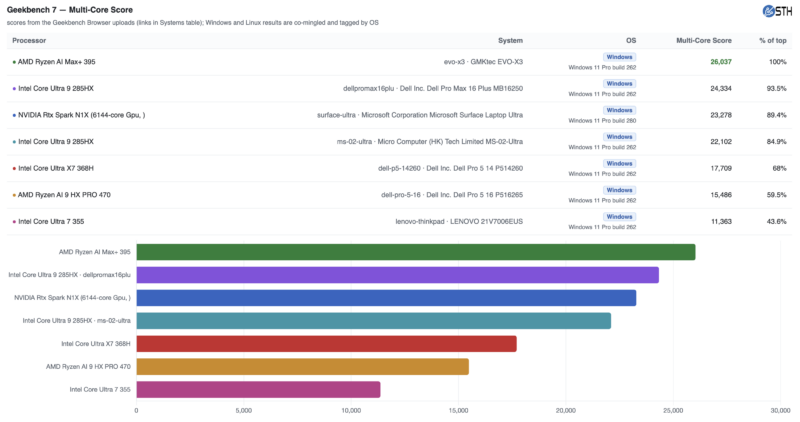Viewport: 800px width, 422px height.
Task: Click the 93.5% of top value
Action: [776, 88]
